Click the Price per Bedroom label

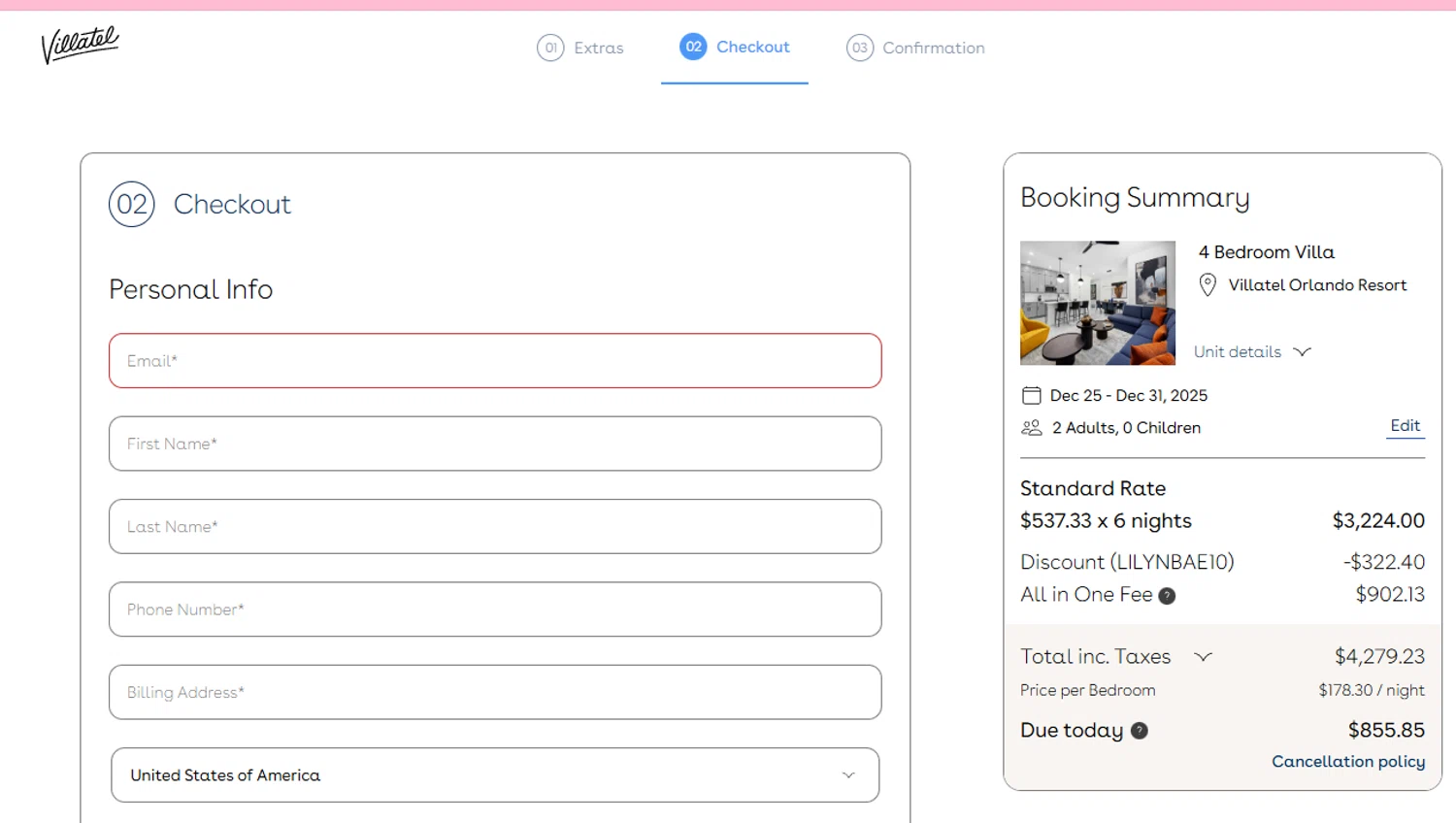tap(1088, 690)
